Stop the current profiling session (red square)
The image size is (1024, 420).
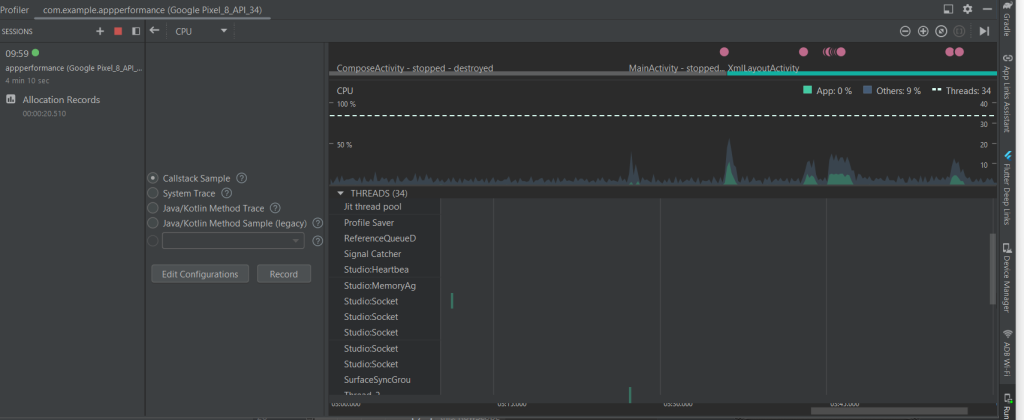point(118,31)
